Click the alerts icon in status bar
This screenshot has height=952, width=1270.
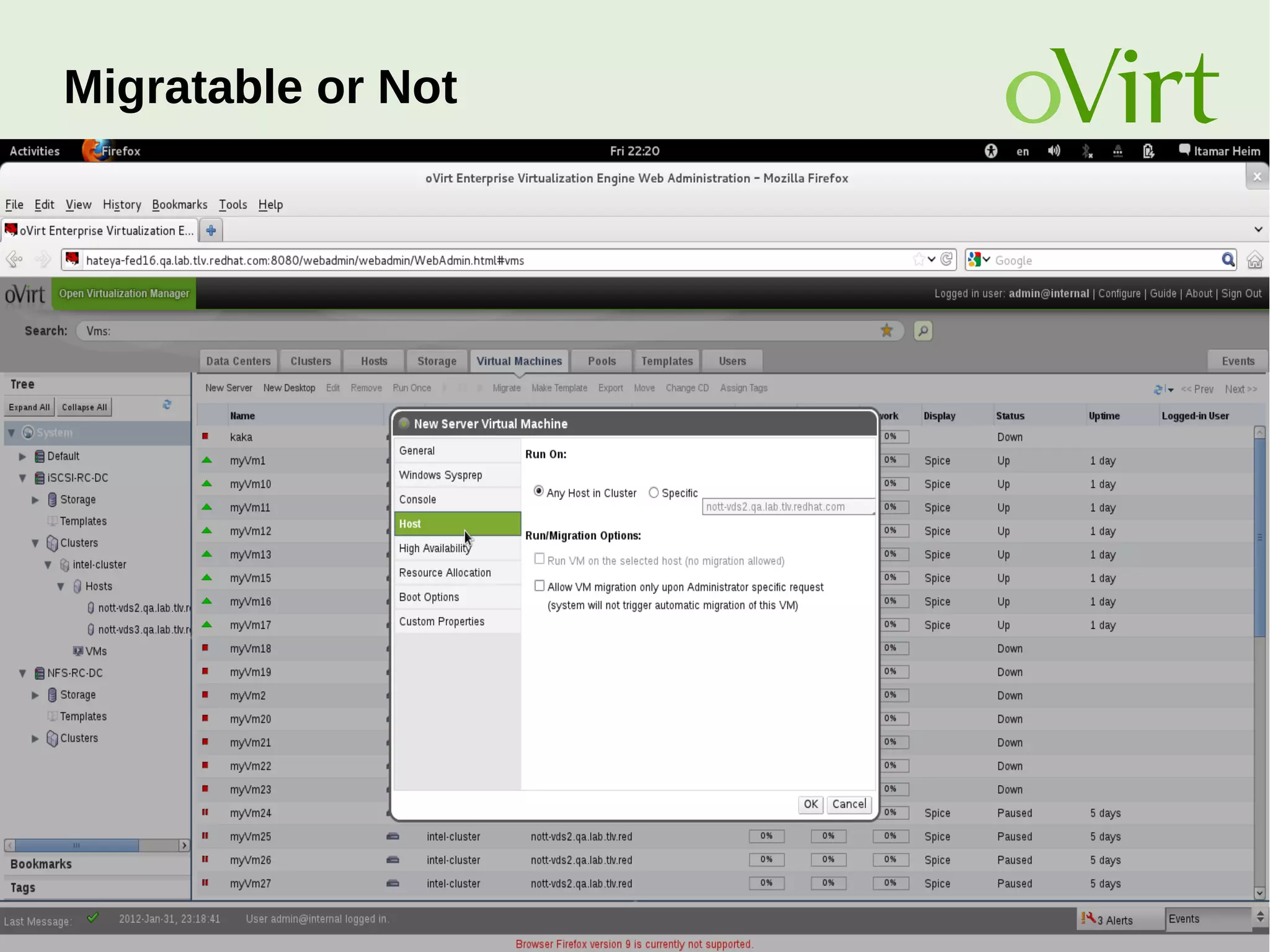[x=1089, y=919]
